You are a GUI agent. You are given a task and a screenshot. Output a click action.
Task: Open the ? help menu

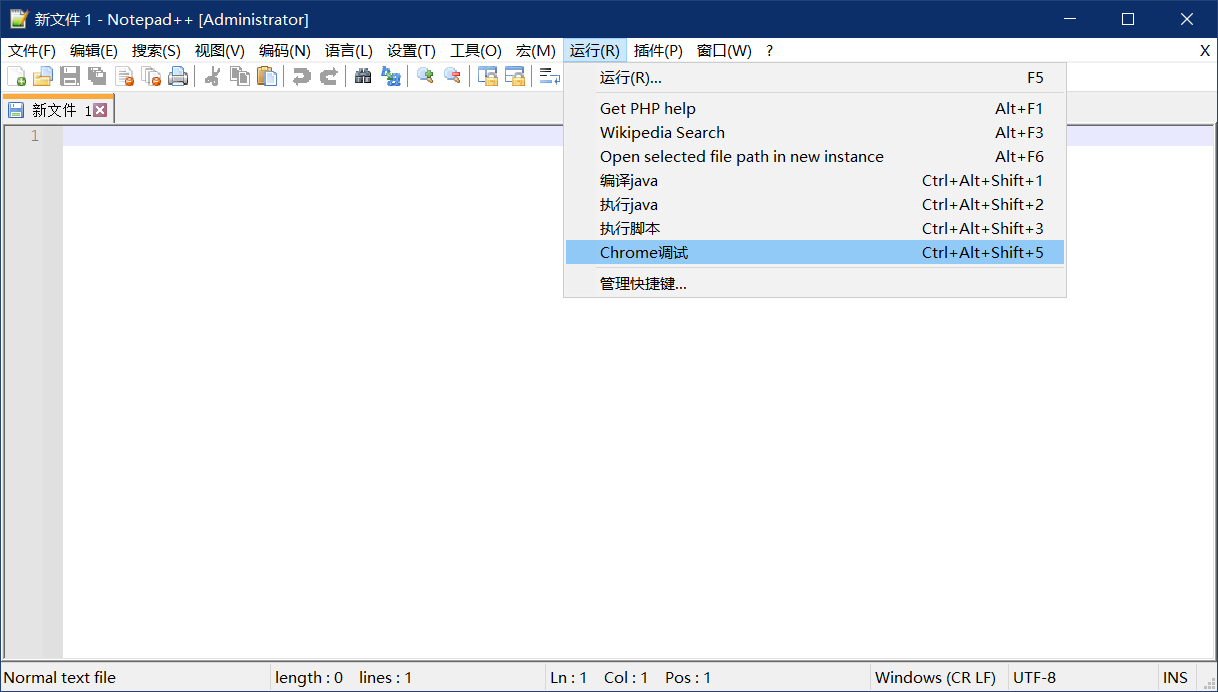[769, 51]
